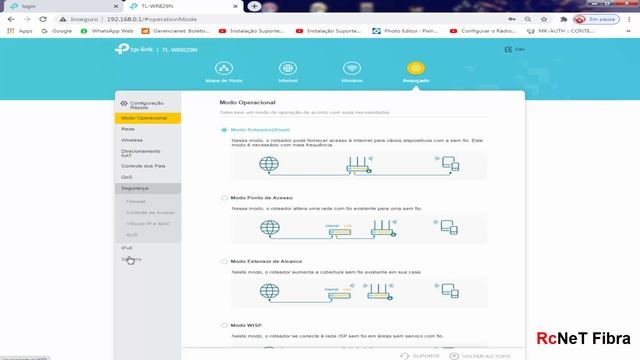Screen dimensions: 640x360
Task: Open the Apps bookmarks shortcut
Action: click(x=20, y=31)
